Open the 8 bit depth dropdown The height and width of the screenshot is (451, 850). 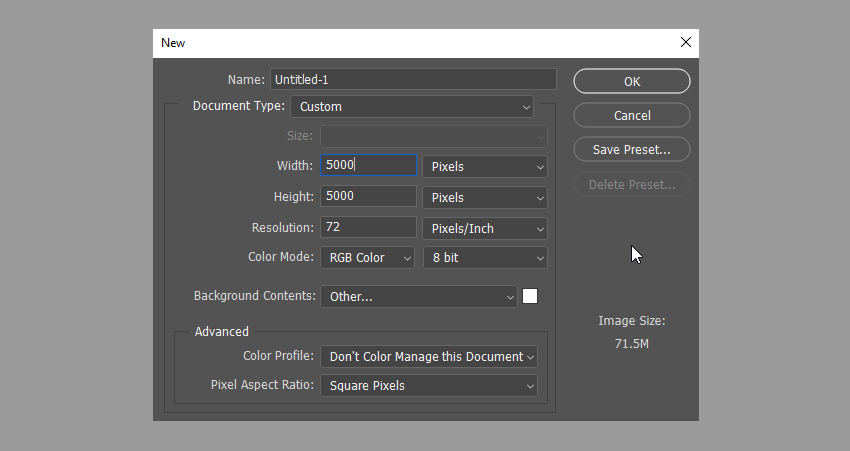[x=485, y=258]
